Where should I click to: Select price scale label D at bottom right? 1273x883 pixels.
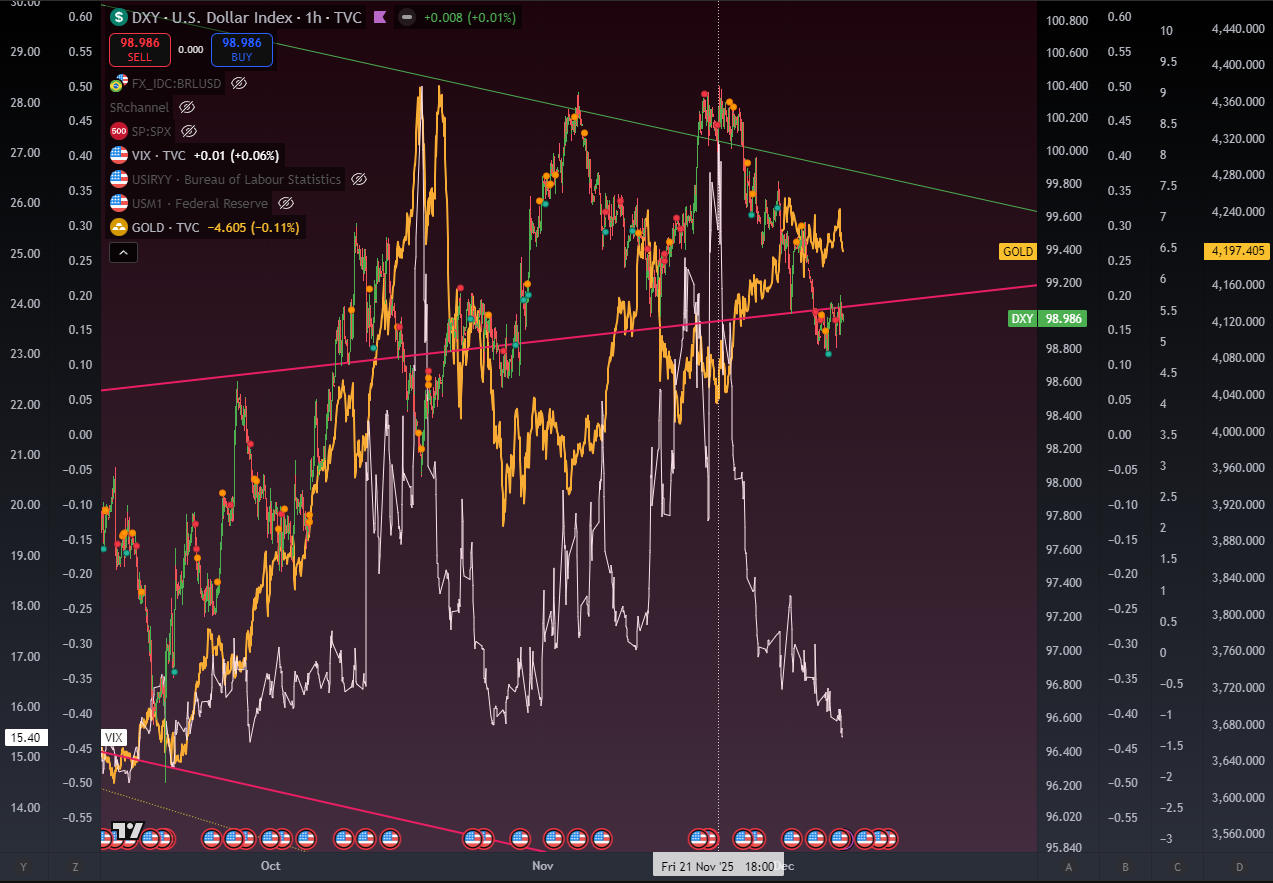[1239, 867]
